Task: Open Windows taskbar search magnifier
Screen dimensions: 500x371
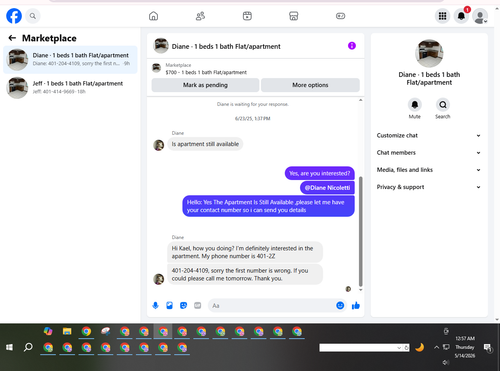Action: point(28,347)
